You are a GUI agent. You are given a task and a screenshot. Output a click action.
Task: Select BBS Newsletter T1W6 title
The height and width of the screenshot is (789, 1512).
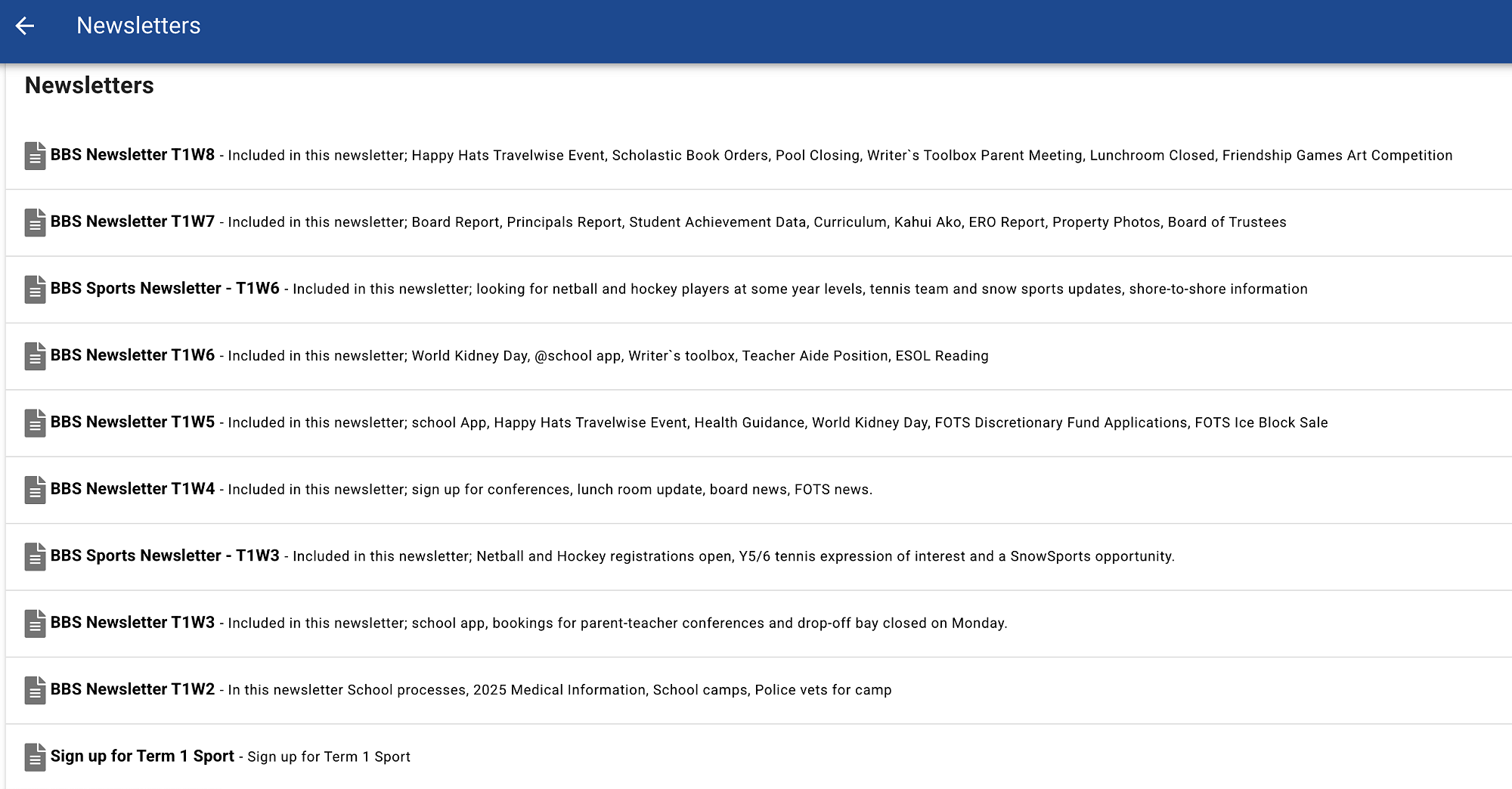pos(132,355)
